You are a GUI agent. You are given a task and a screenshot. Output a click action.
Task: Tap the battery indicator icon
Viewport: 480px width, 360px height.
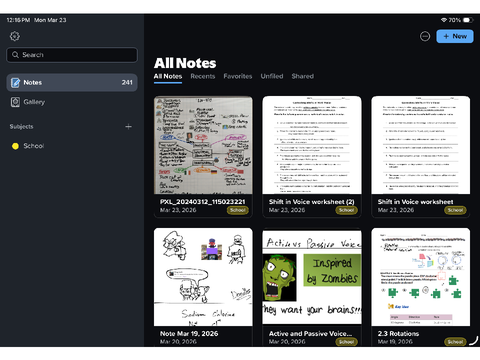click(468, 20)
